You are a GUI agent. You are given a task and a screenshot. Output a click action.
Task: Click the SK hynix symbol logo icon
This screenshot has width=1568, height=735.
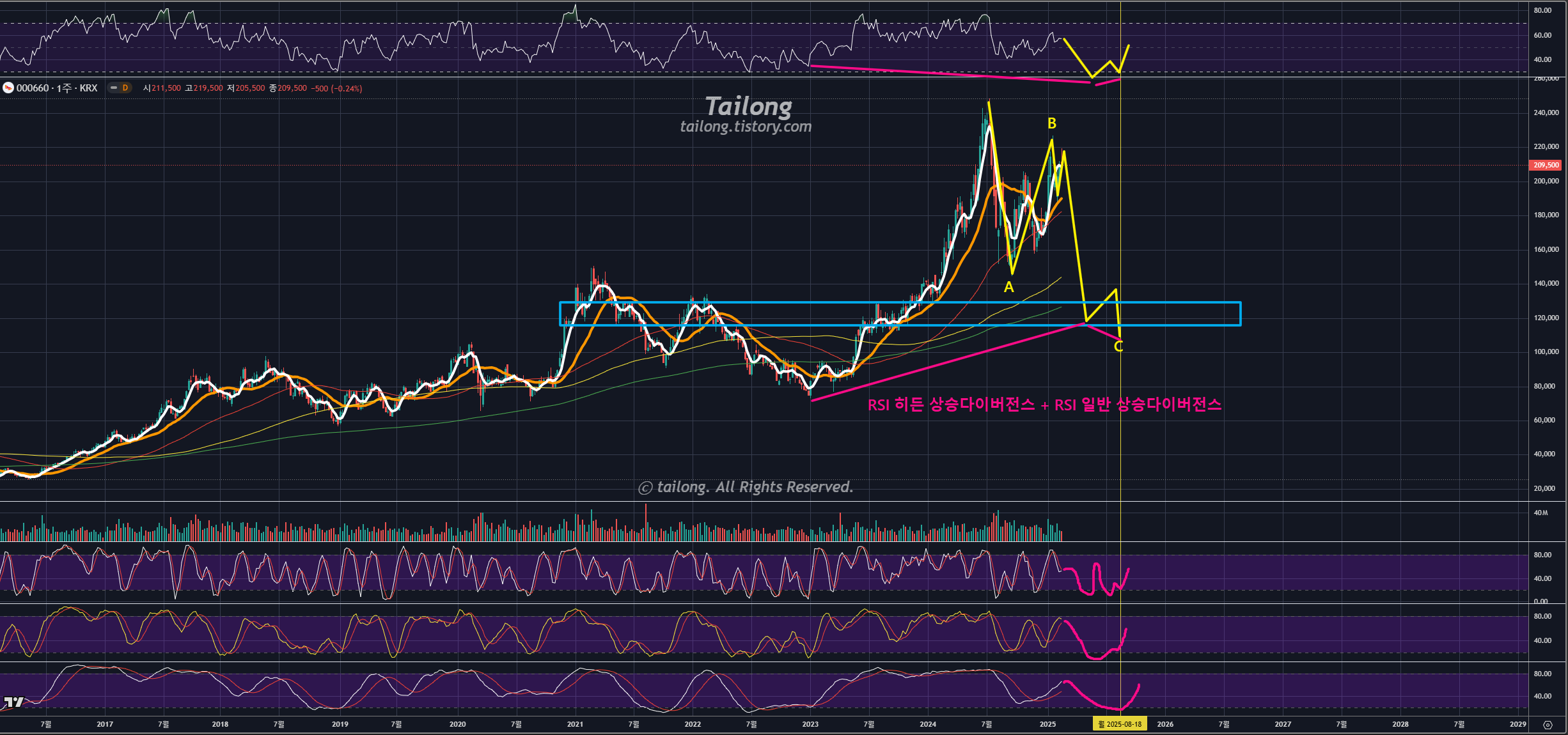(x=8, y=88)
